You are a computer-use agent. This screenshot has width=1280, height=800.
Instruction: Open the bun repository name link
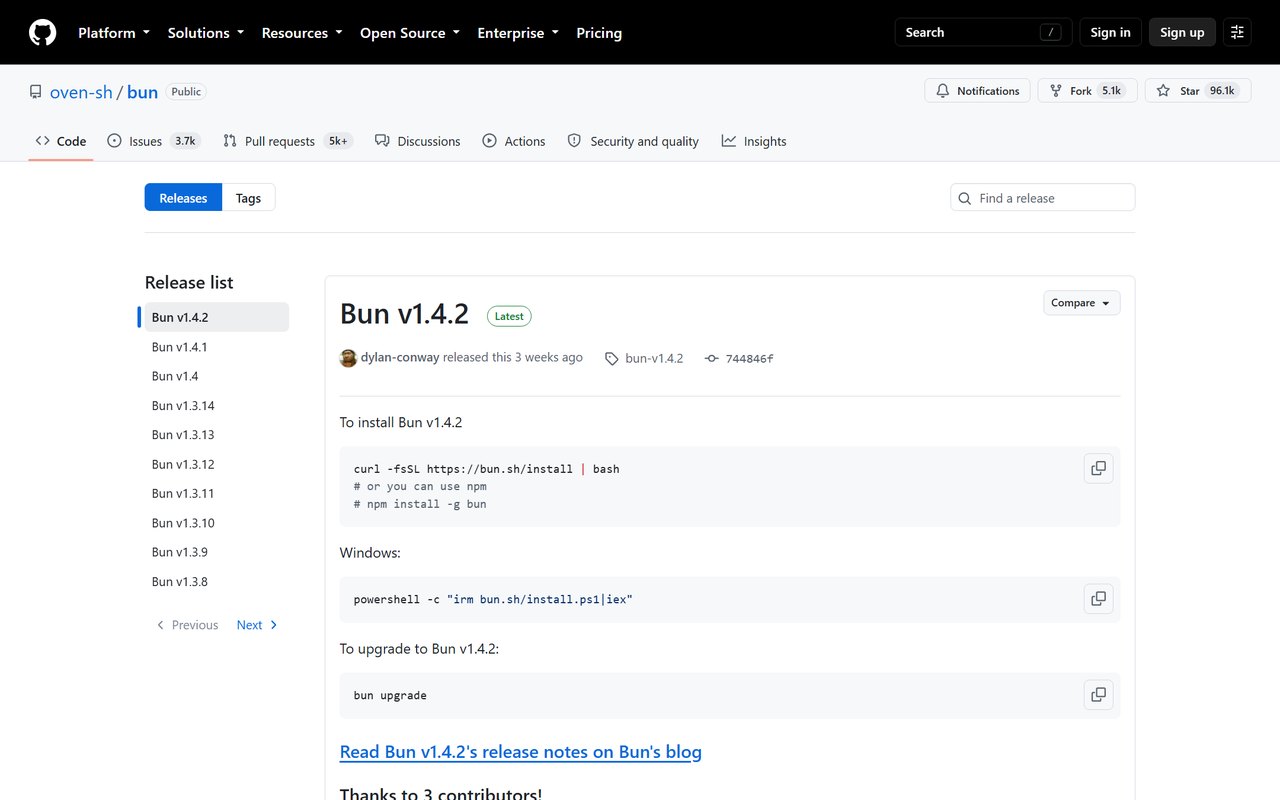click(x=143, y=92)
